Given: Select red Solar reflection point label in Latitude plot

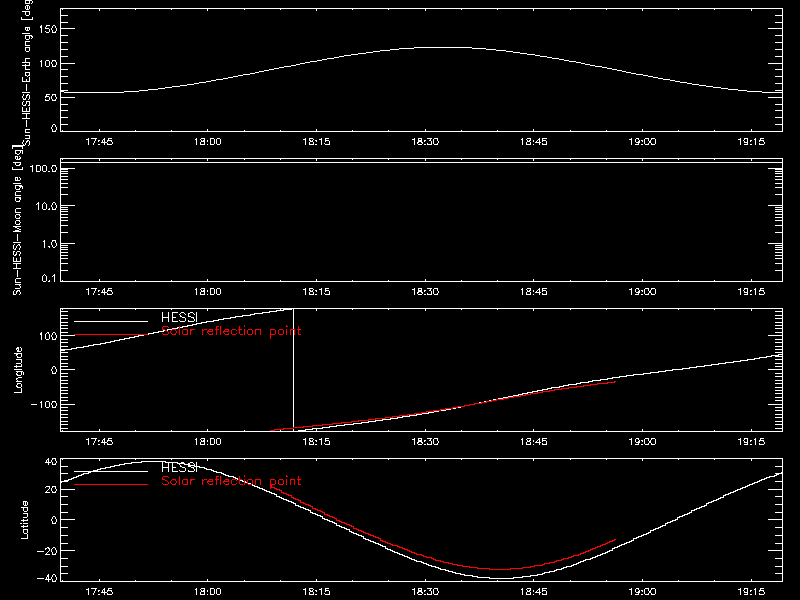Looking at the screenshot, I should [x=231, y=481].
